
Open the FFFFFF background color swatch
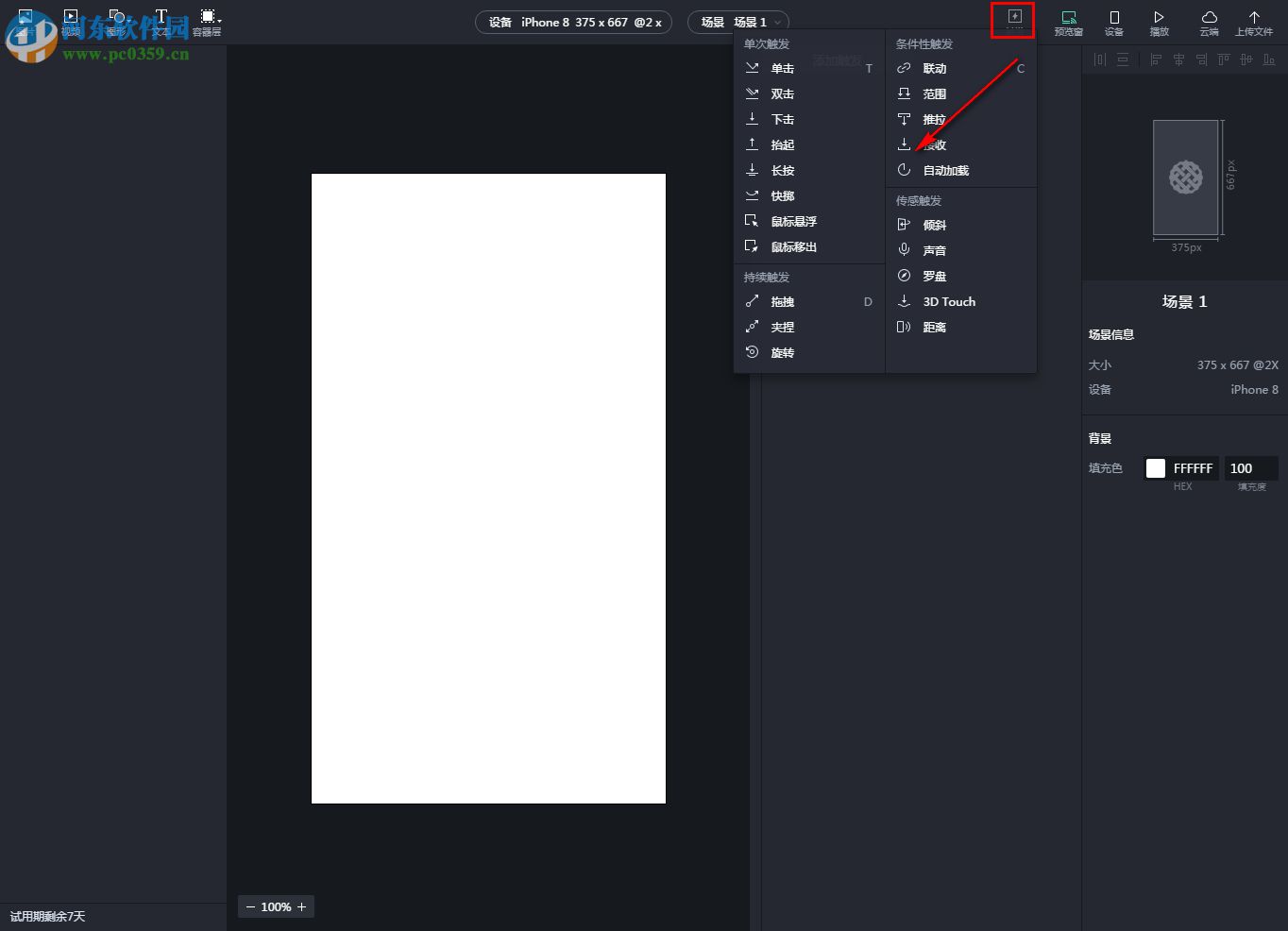(x=1155, y=467)
